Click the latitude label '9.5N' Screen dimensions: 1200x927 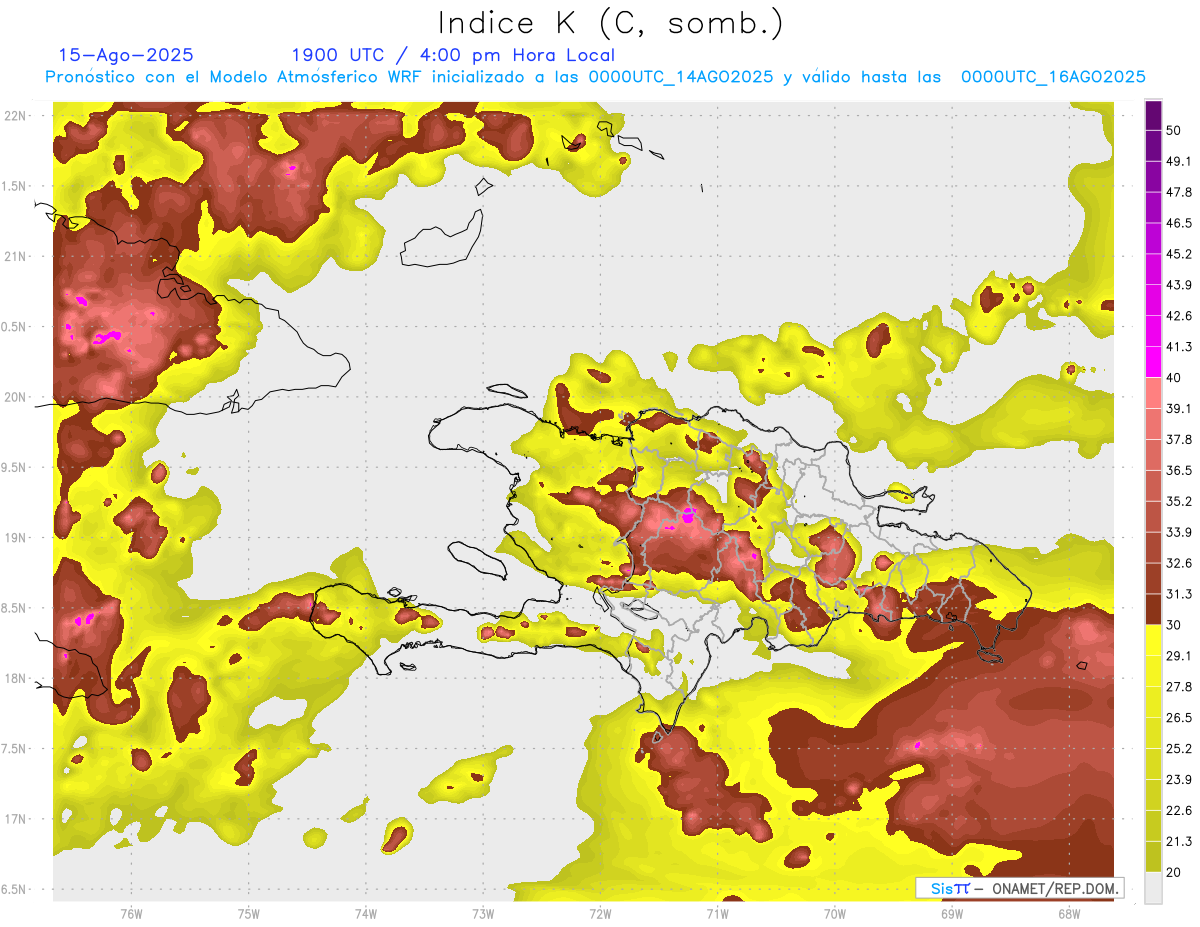15,467
